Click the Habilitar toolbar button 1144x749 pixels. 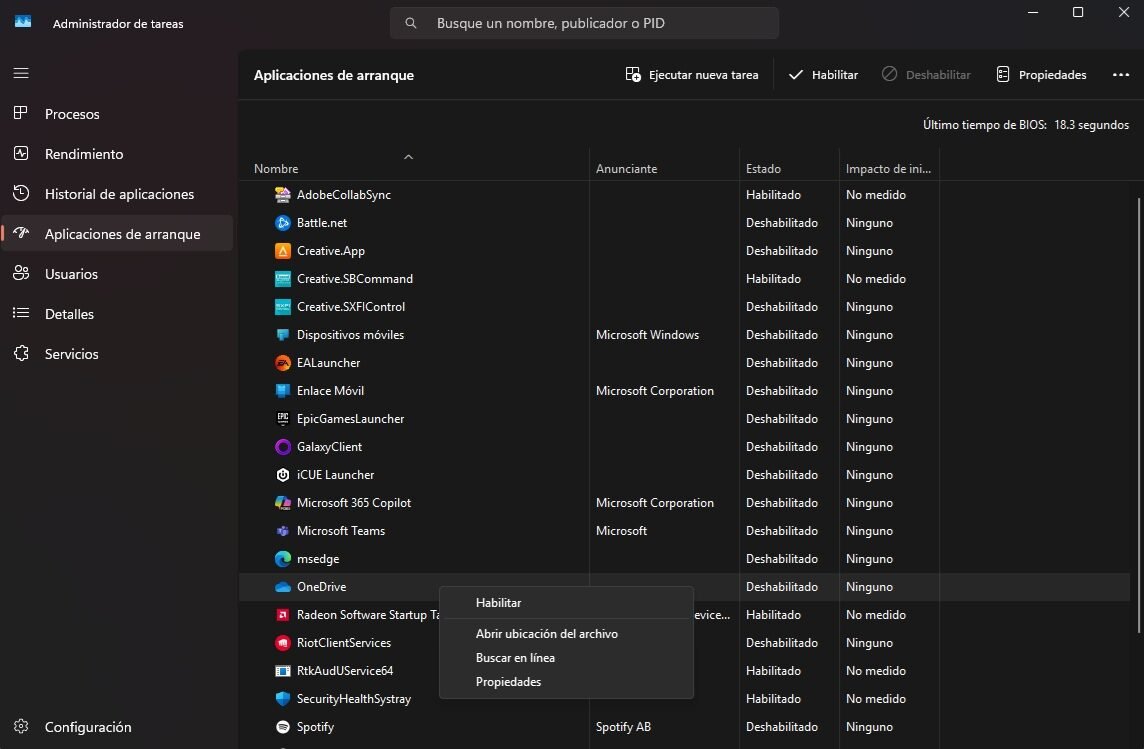[823, 75]
